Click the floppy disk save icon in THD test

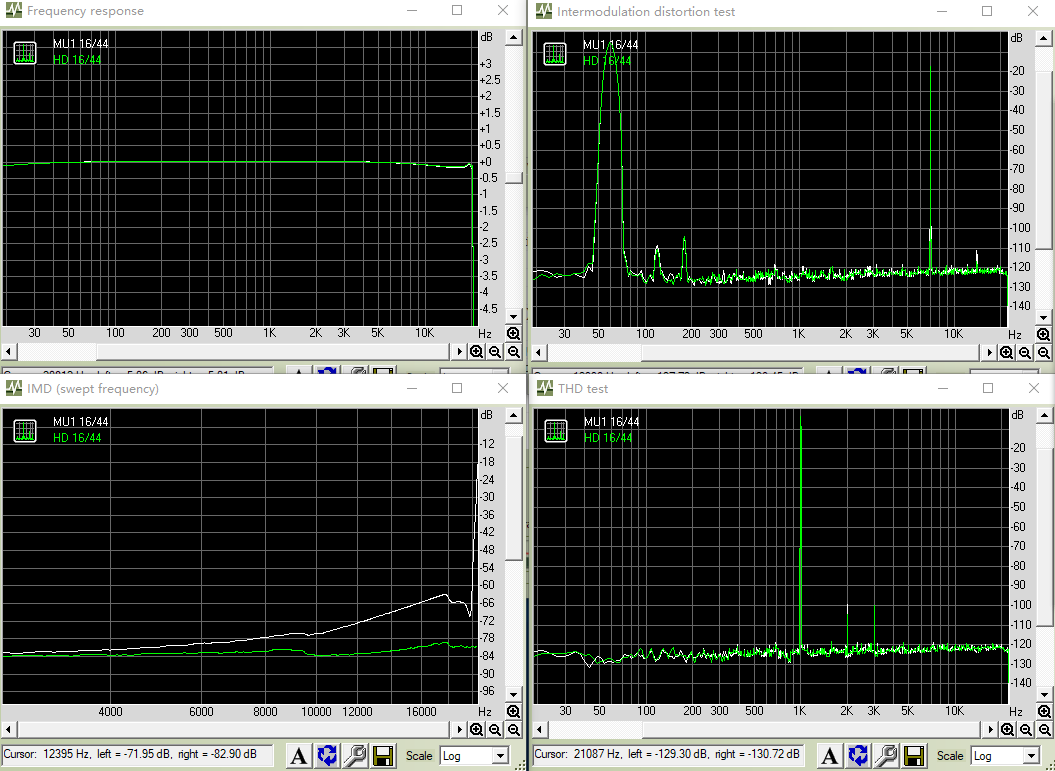[x=913, y=756]
